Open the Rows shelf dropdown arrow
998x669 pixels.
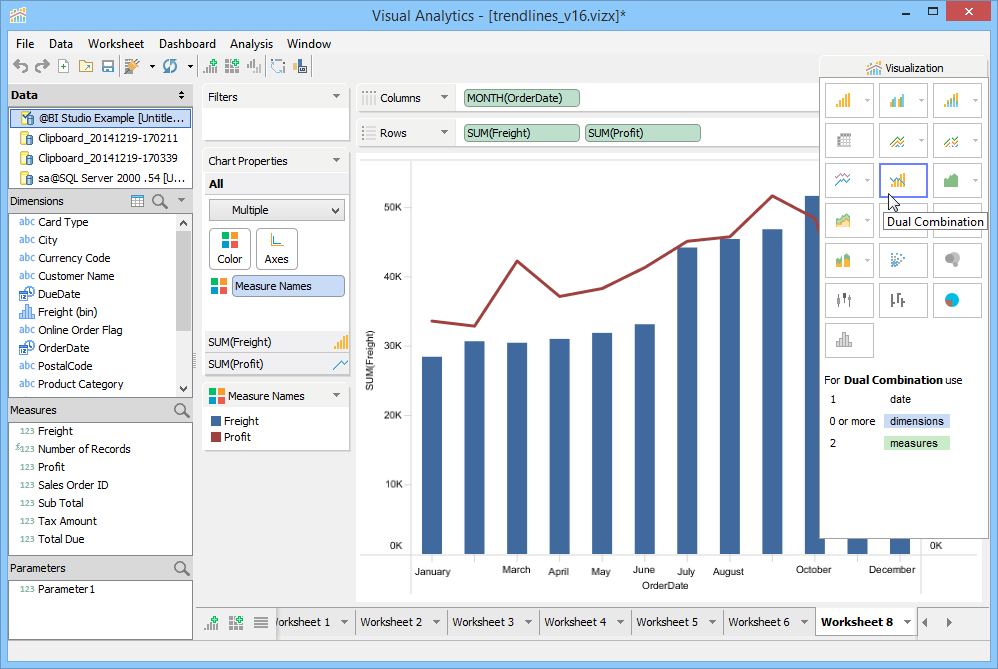(444, 132)
